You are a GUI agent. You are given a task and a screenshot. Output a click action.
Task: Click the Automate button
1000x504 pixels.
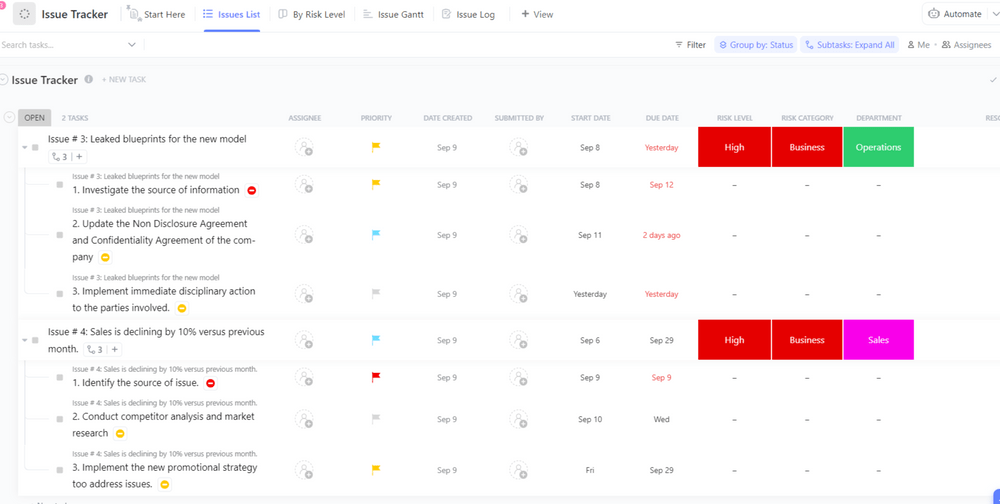(955, 14)
